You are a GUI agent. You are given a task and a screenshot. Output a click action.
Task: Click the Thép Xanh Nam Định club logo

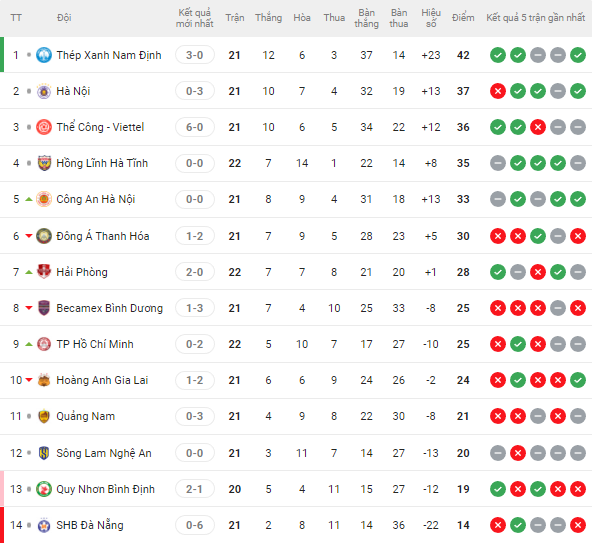click(44, 55)
